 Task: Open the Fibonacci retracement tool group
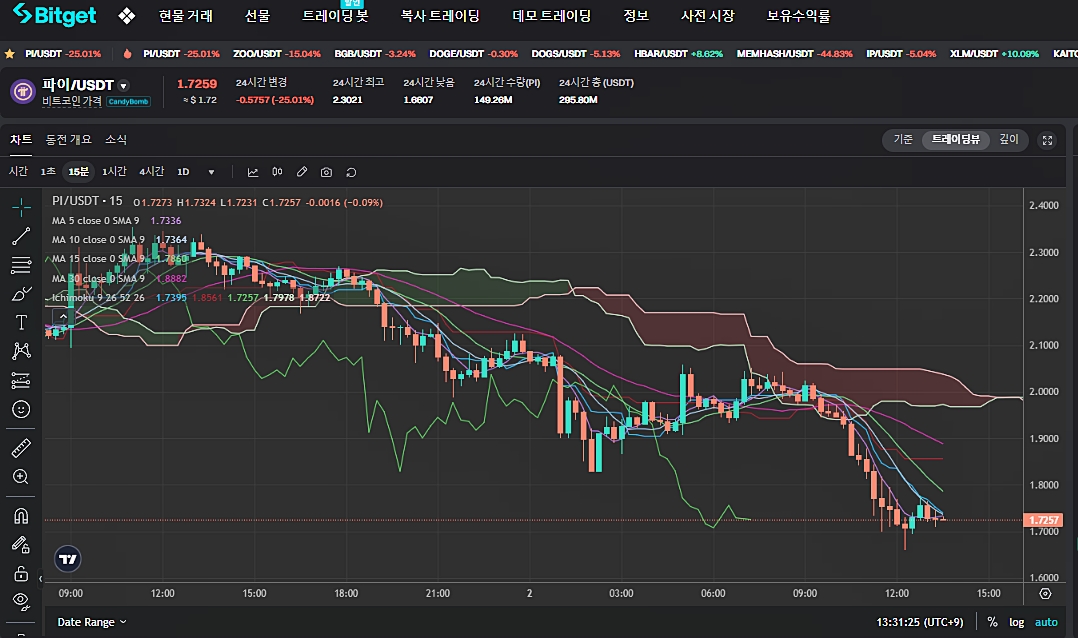(x=21, y=265)
